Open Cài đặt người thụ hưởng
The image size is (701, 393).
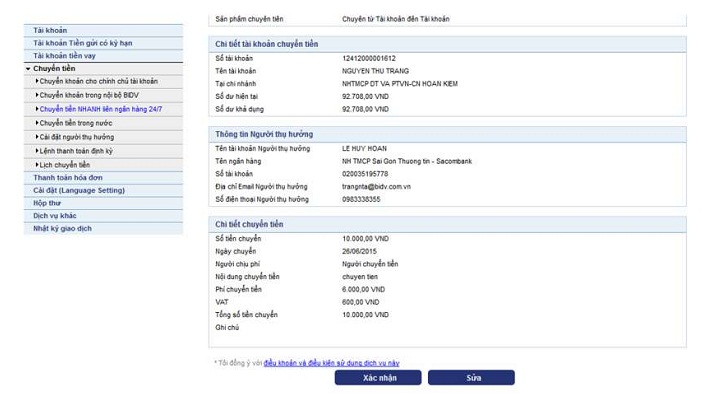76,137
